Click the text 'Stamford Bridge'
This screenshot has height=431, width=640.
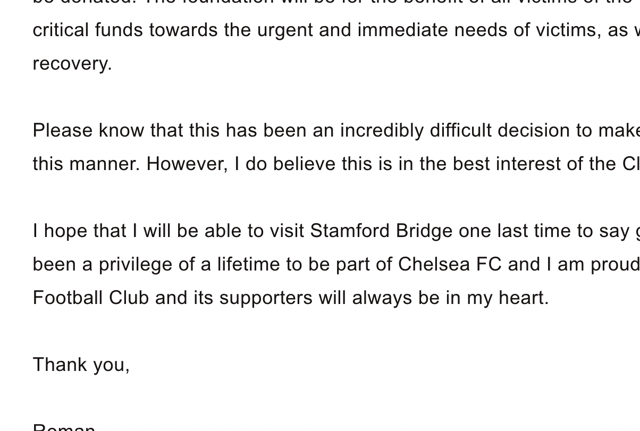381,231
